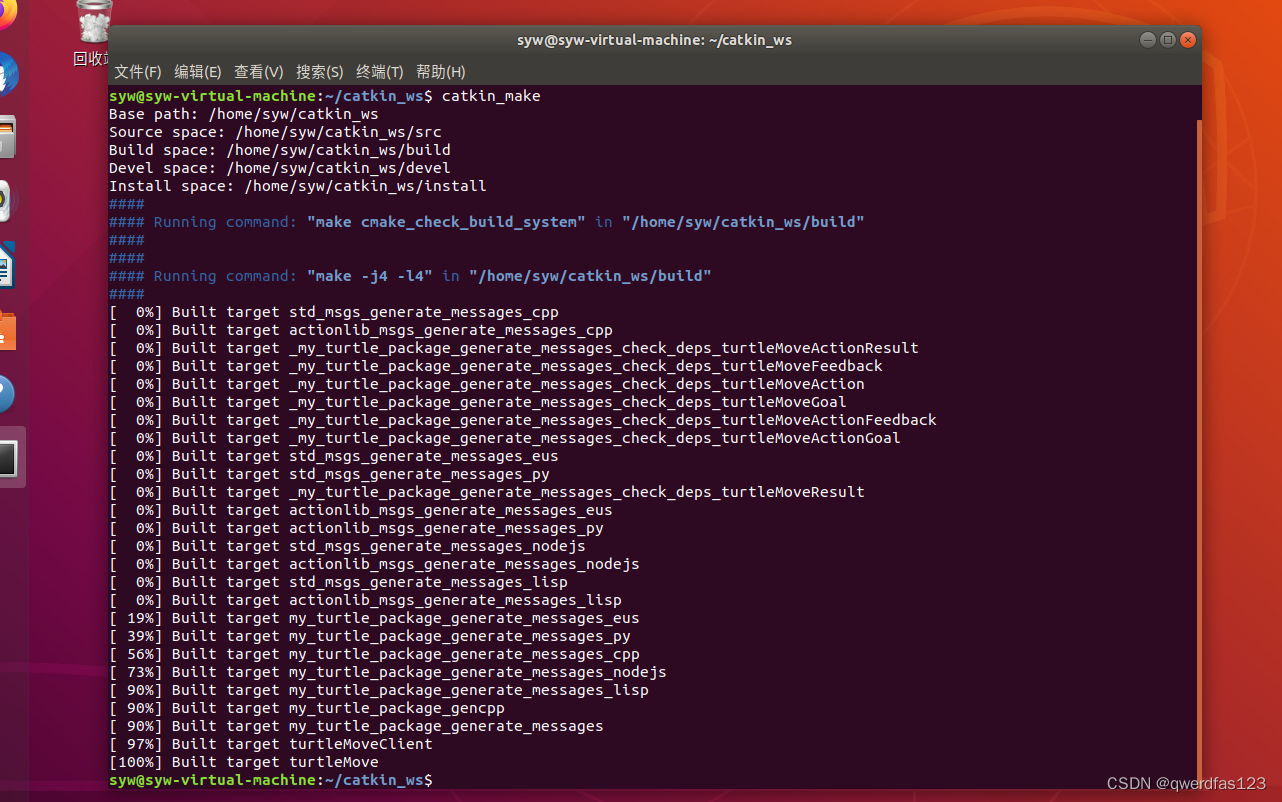Click 'Build space' output line

[x=280, y=150]
